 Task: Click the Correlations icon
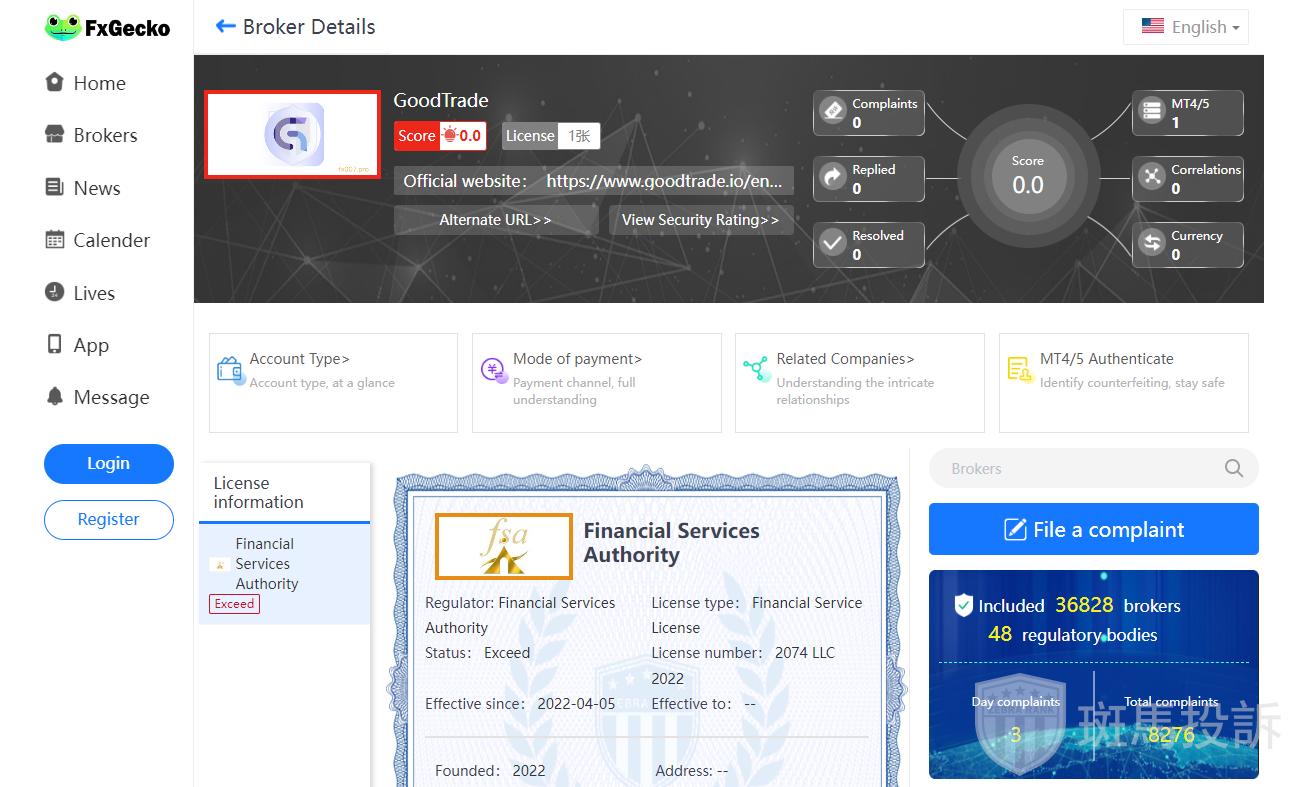[1152, 177]
